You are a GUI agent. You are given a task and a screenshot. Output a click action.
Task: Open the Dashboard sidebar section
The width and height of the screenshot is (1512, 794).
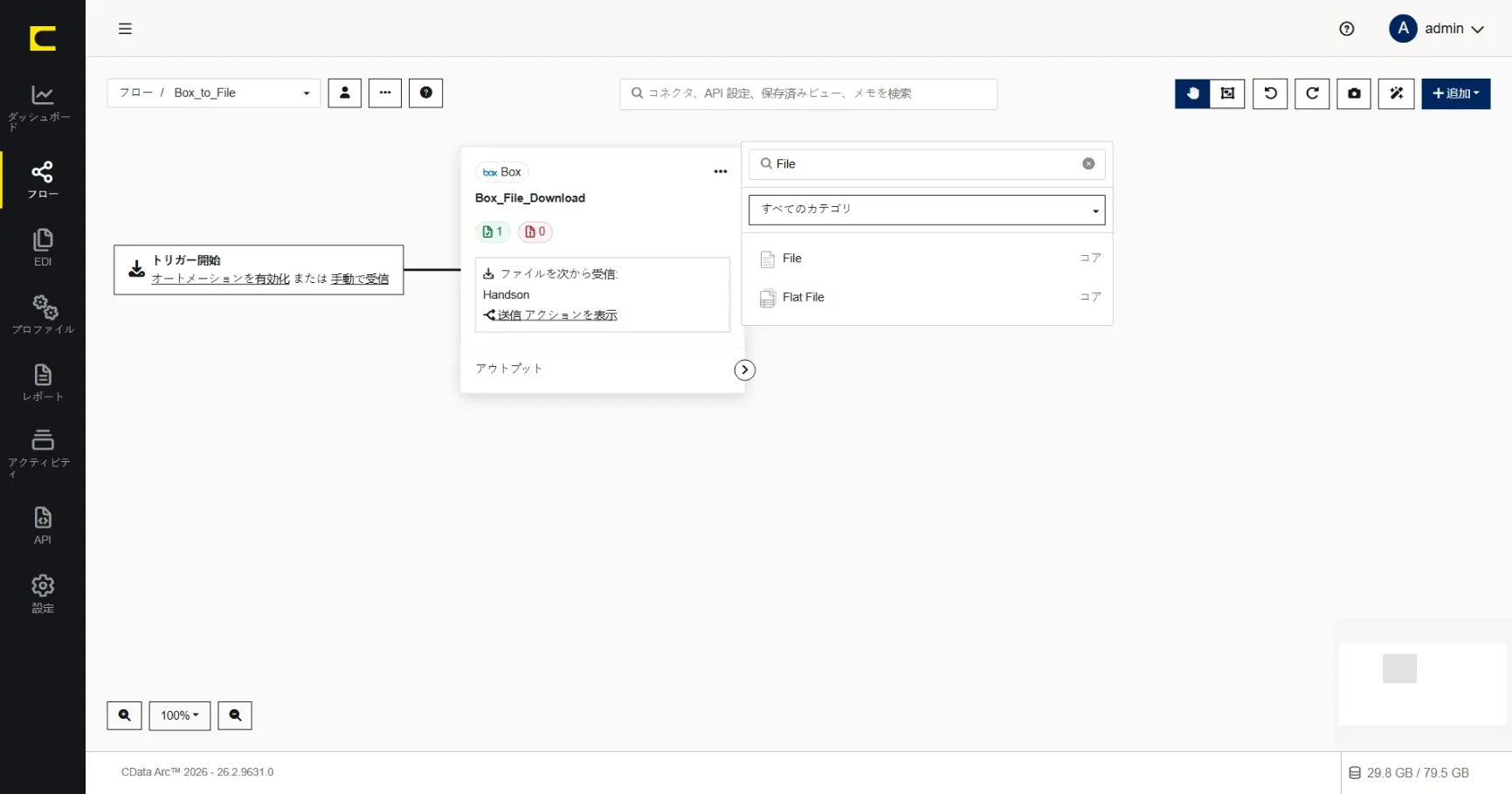42,107
